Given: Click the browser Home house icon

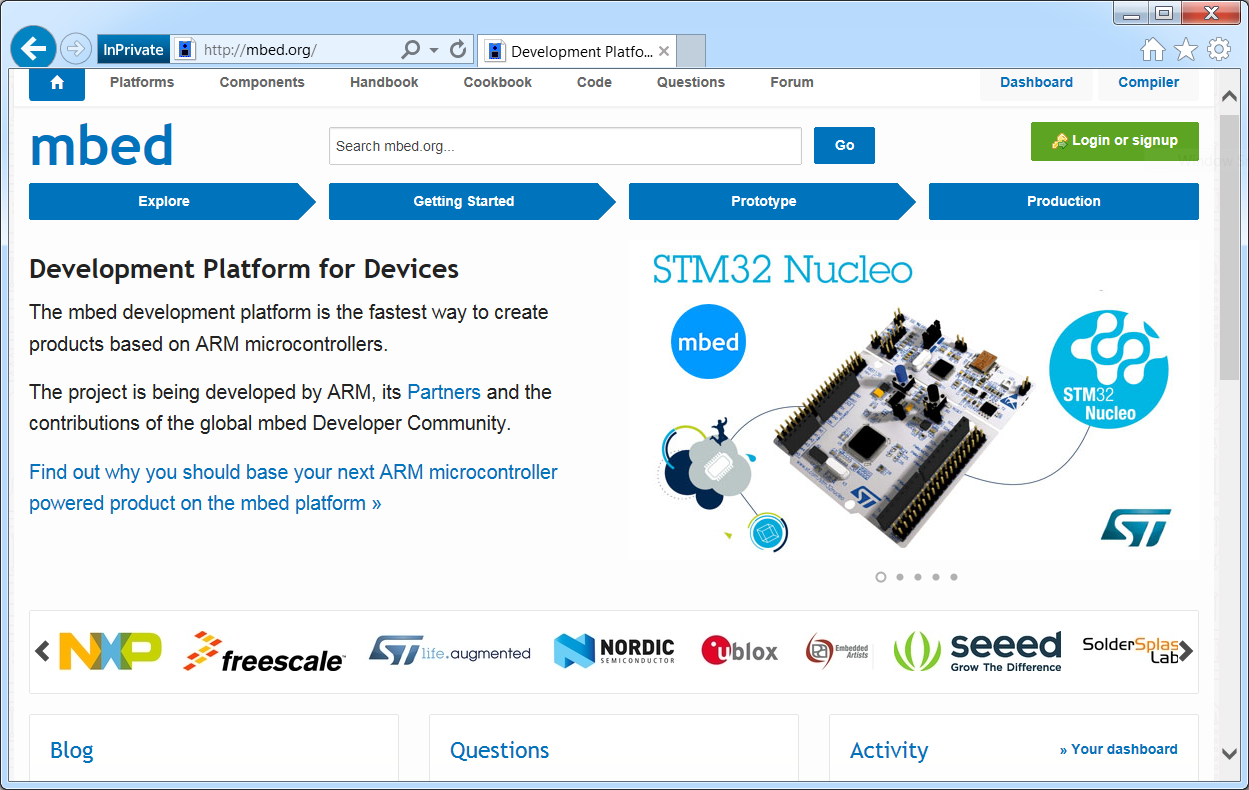Looking at the screenshot, I should (x=1152, y=49).
